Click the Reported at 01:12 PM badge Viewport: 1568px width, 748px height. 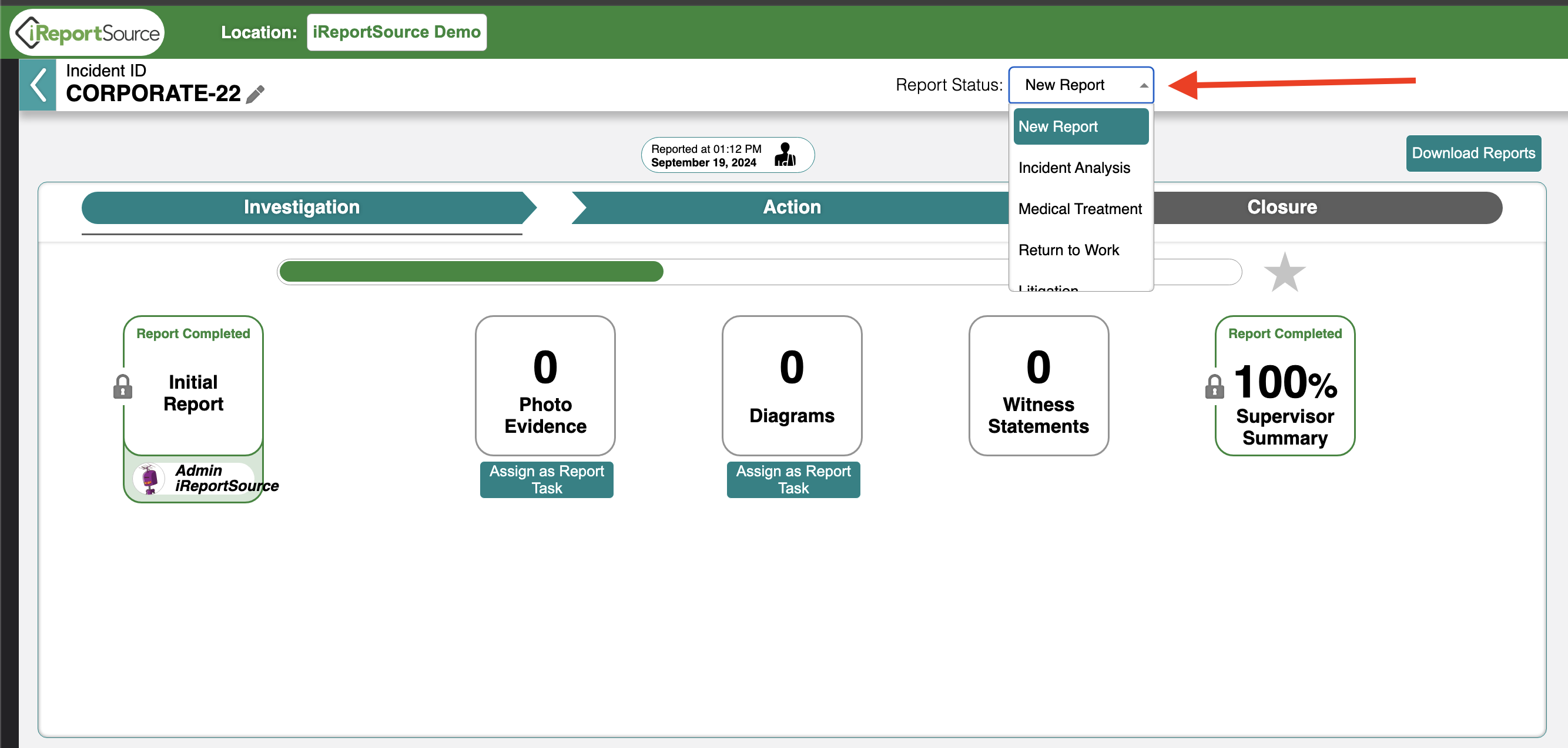(x=728, y=155)
